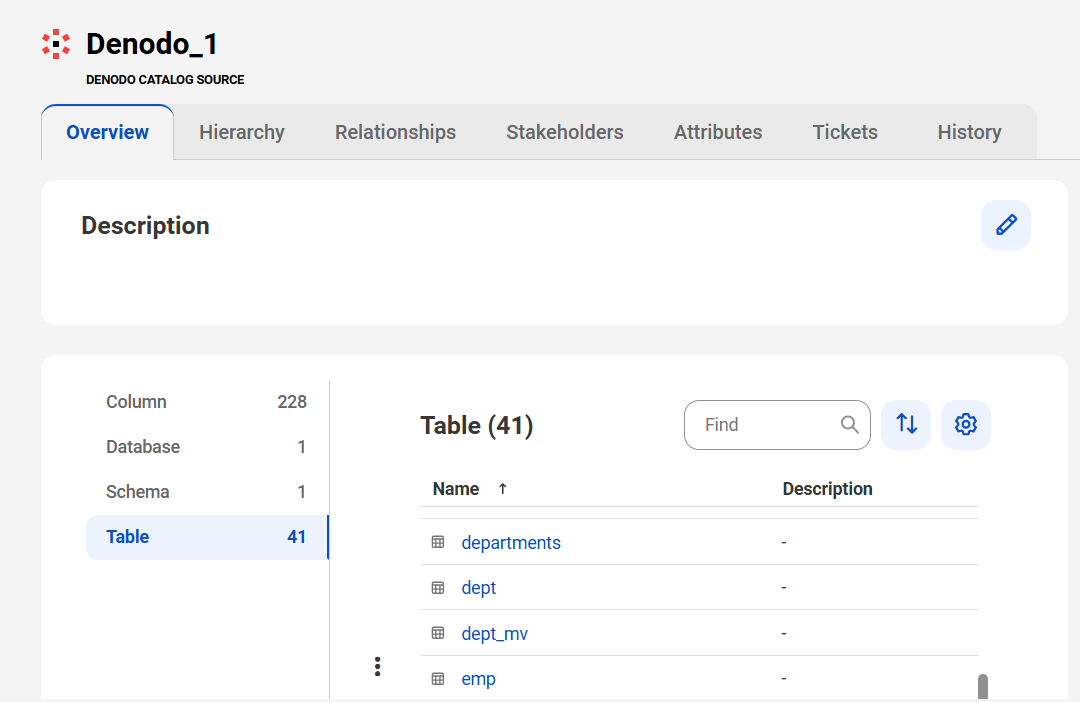
Task: Open the sort arrows button
Action: coord(906,424)
